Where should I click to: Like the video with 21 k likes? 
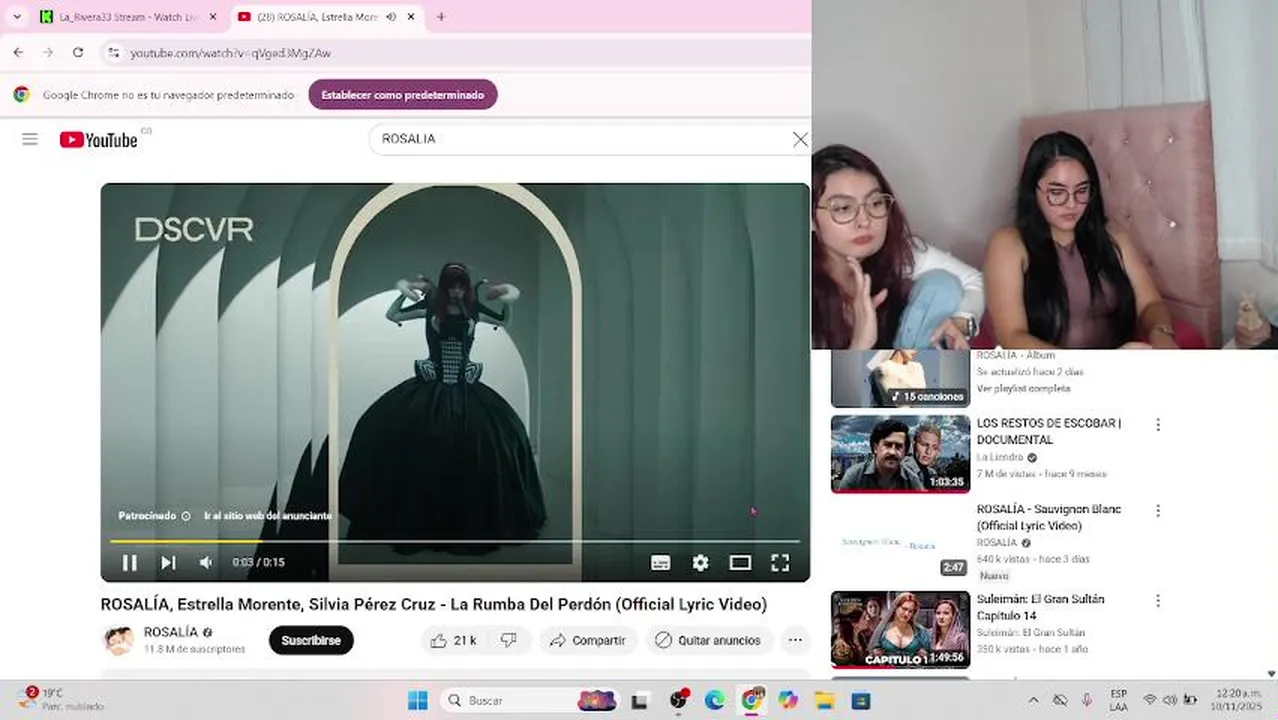coord(453,640)
